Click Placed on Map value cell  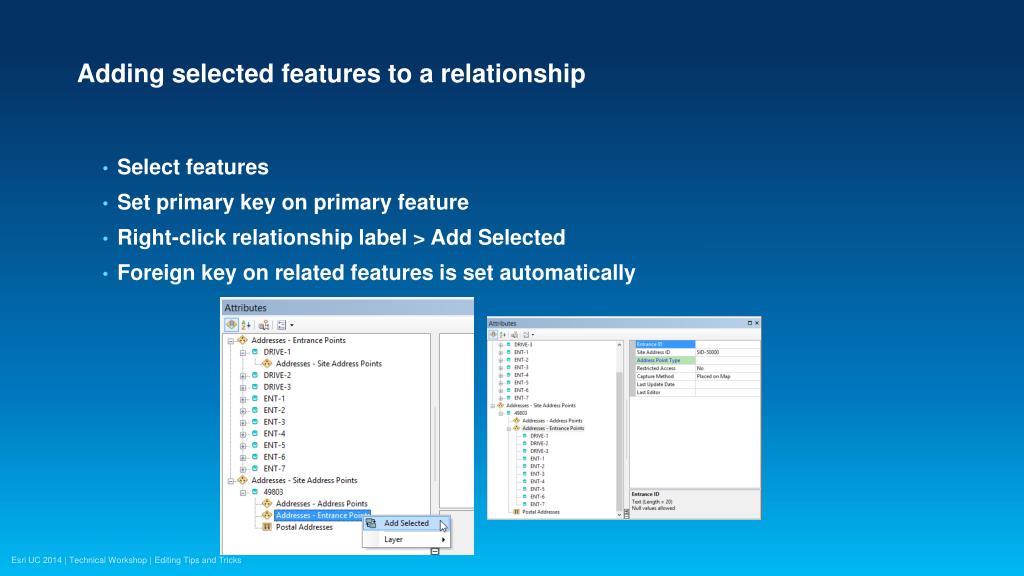pyautogui.click(x=727, y=376)
